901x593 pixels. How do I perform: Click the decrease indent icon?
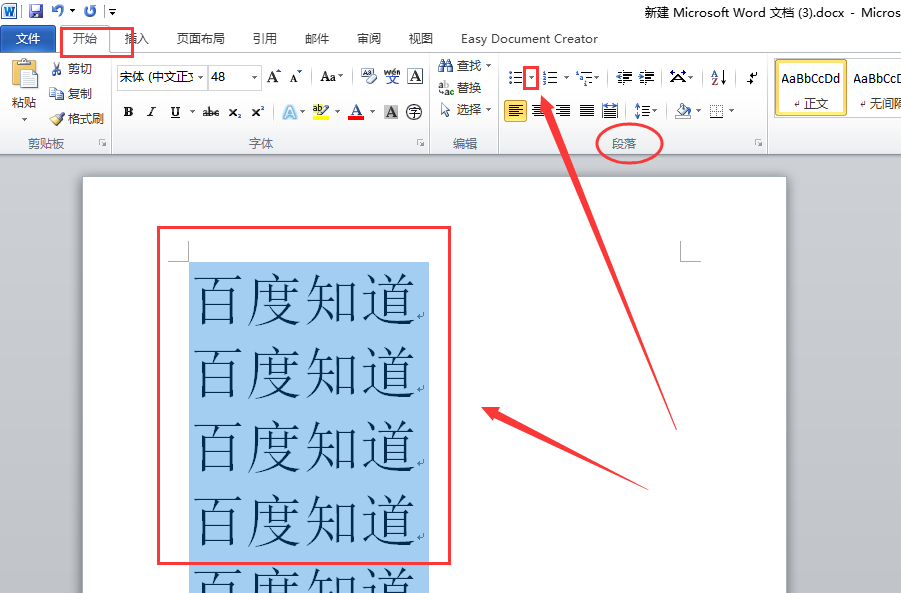click(623, 78)
